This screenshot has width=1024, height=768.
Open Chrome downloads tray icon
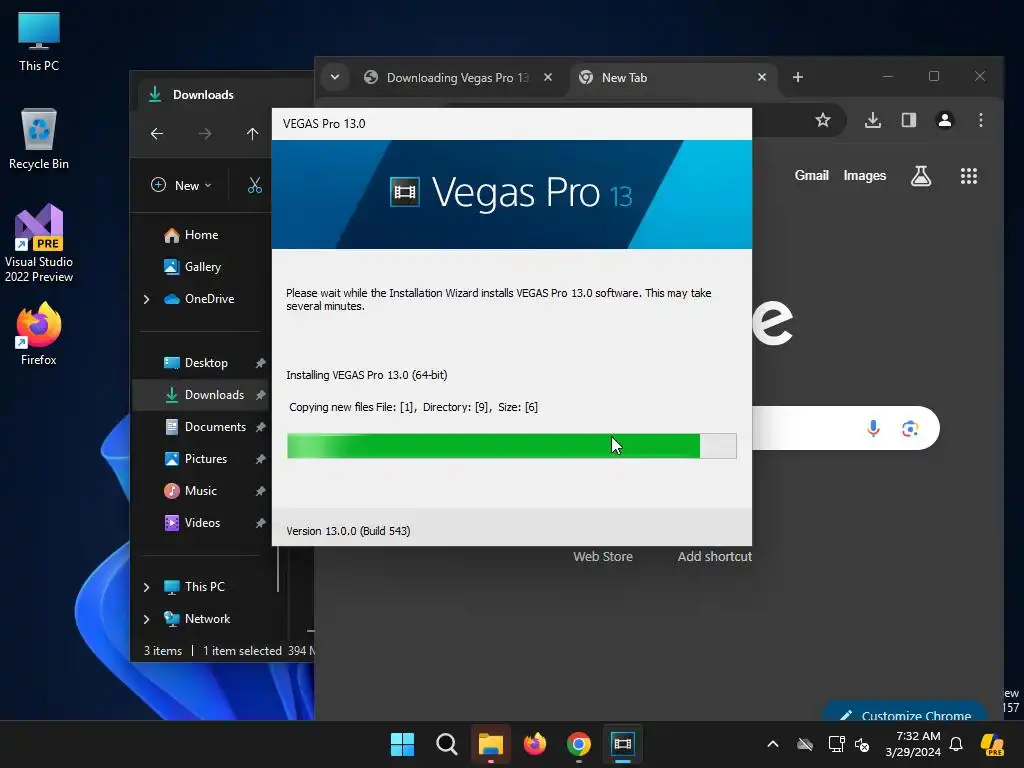coord(872,120)
